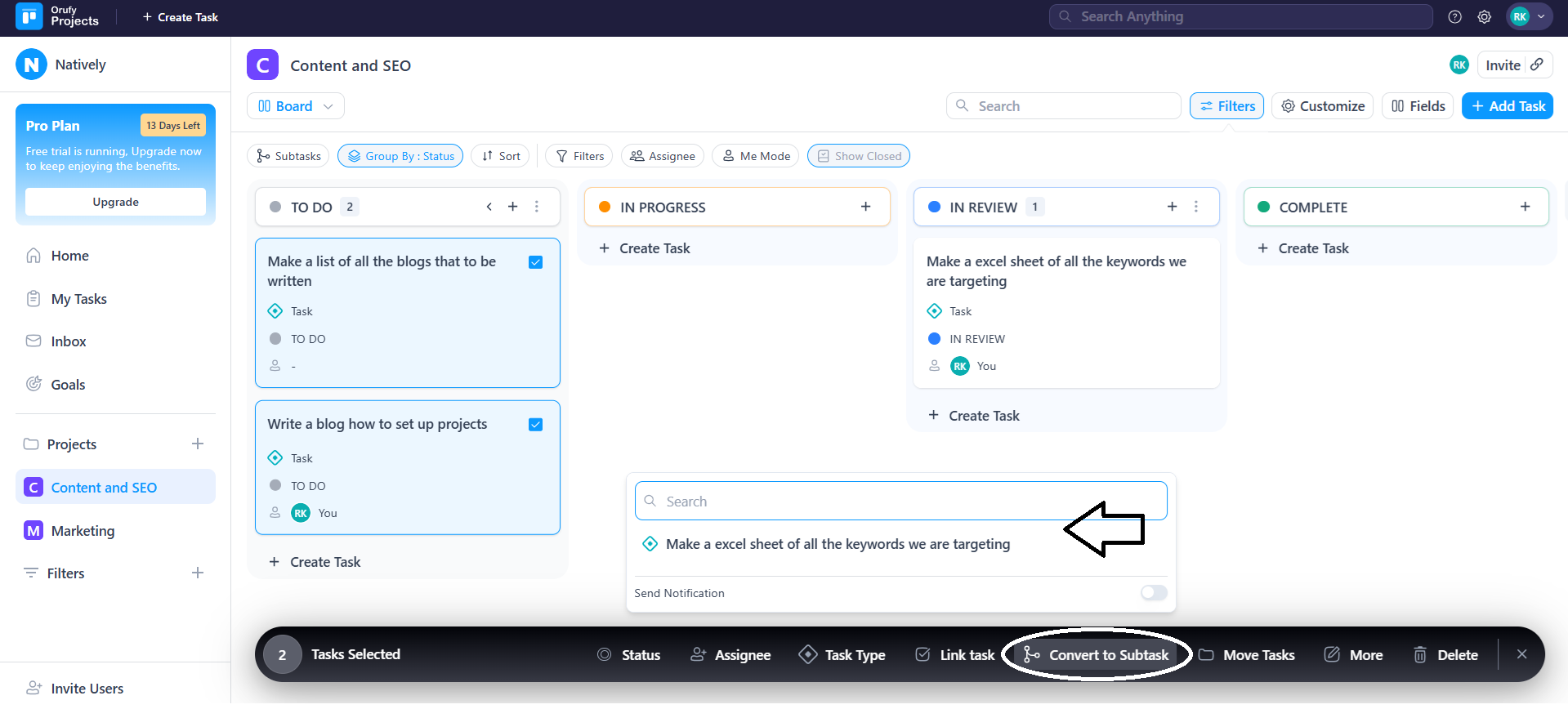Open the Marketing project in sidebar
This screenshot has height=709, width=1568.
(x=83, y=531)
